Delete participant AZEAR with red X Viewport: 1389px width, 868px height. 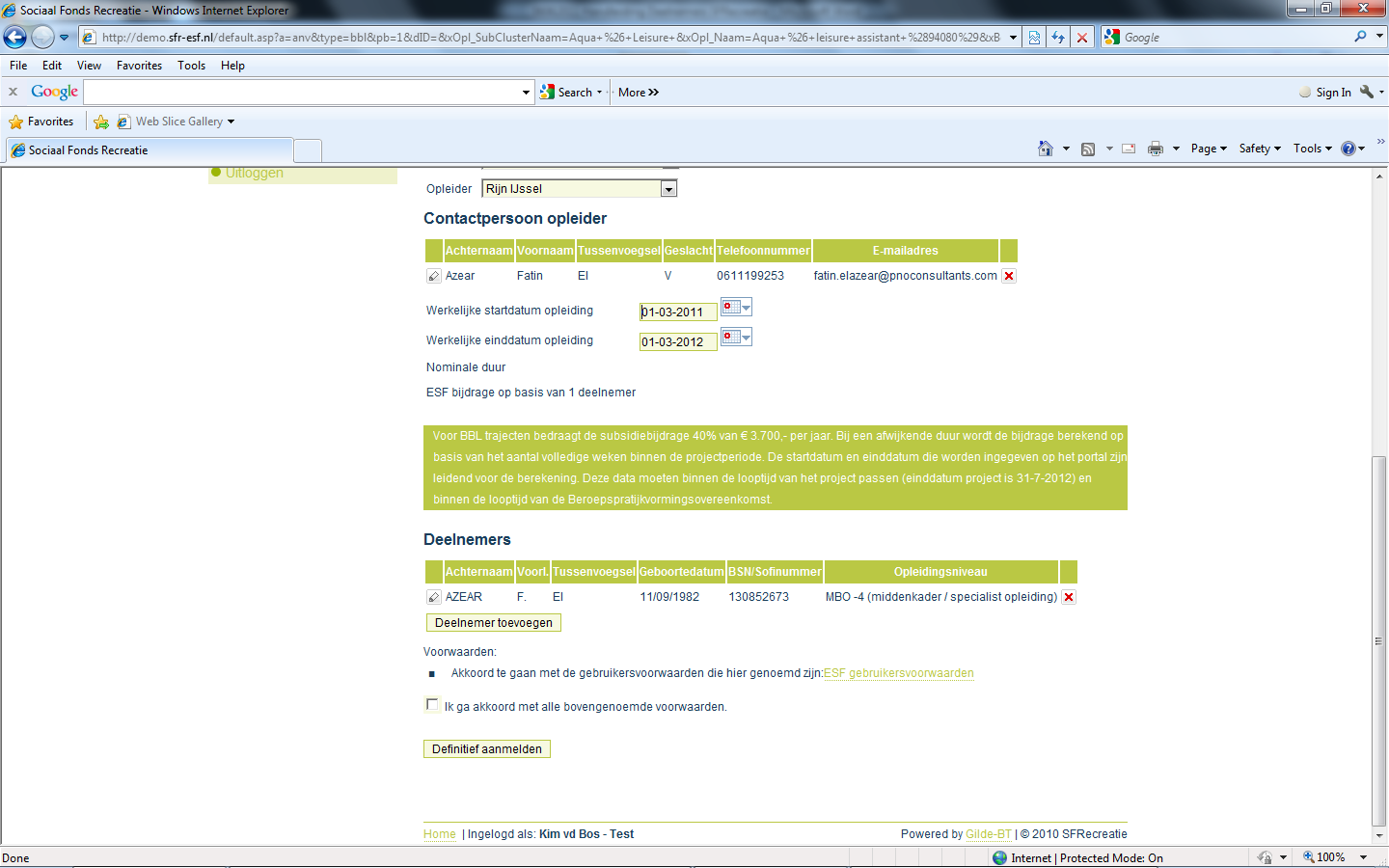(1069, 597)
